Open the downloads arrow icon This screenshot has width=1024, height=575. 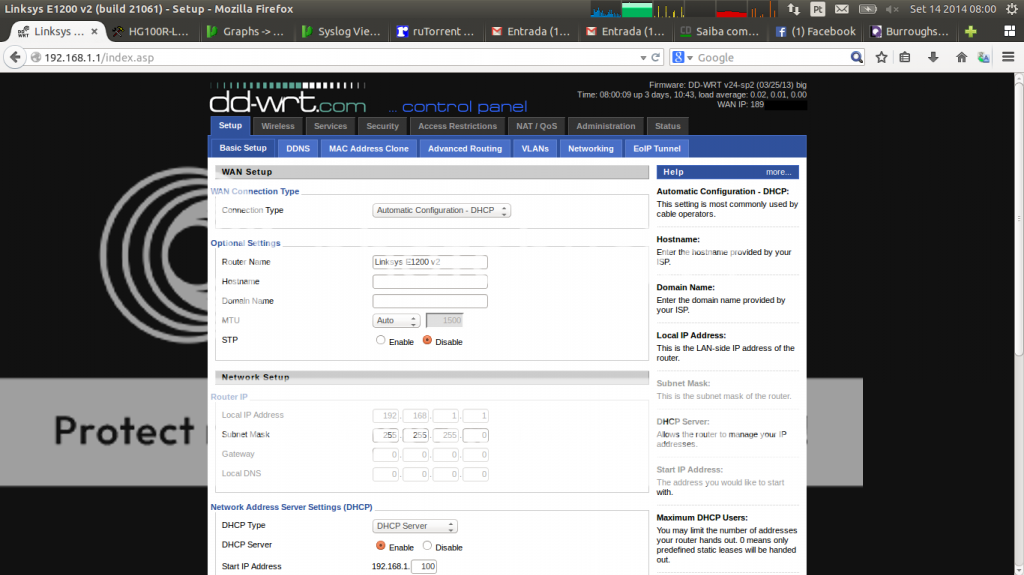tap(933, 58)
